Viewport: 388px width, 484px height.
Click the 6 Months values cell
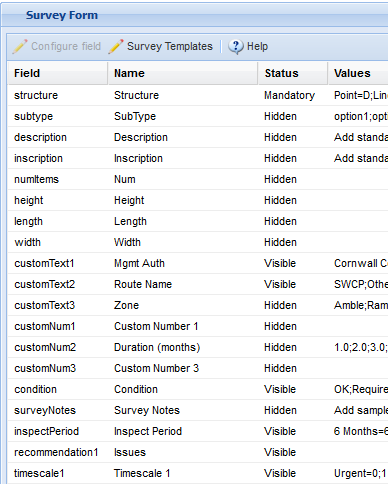pos(358,431)
